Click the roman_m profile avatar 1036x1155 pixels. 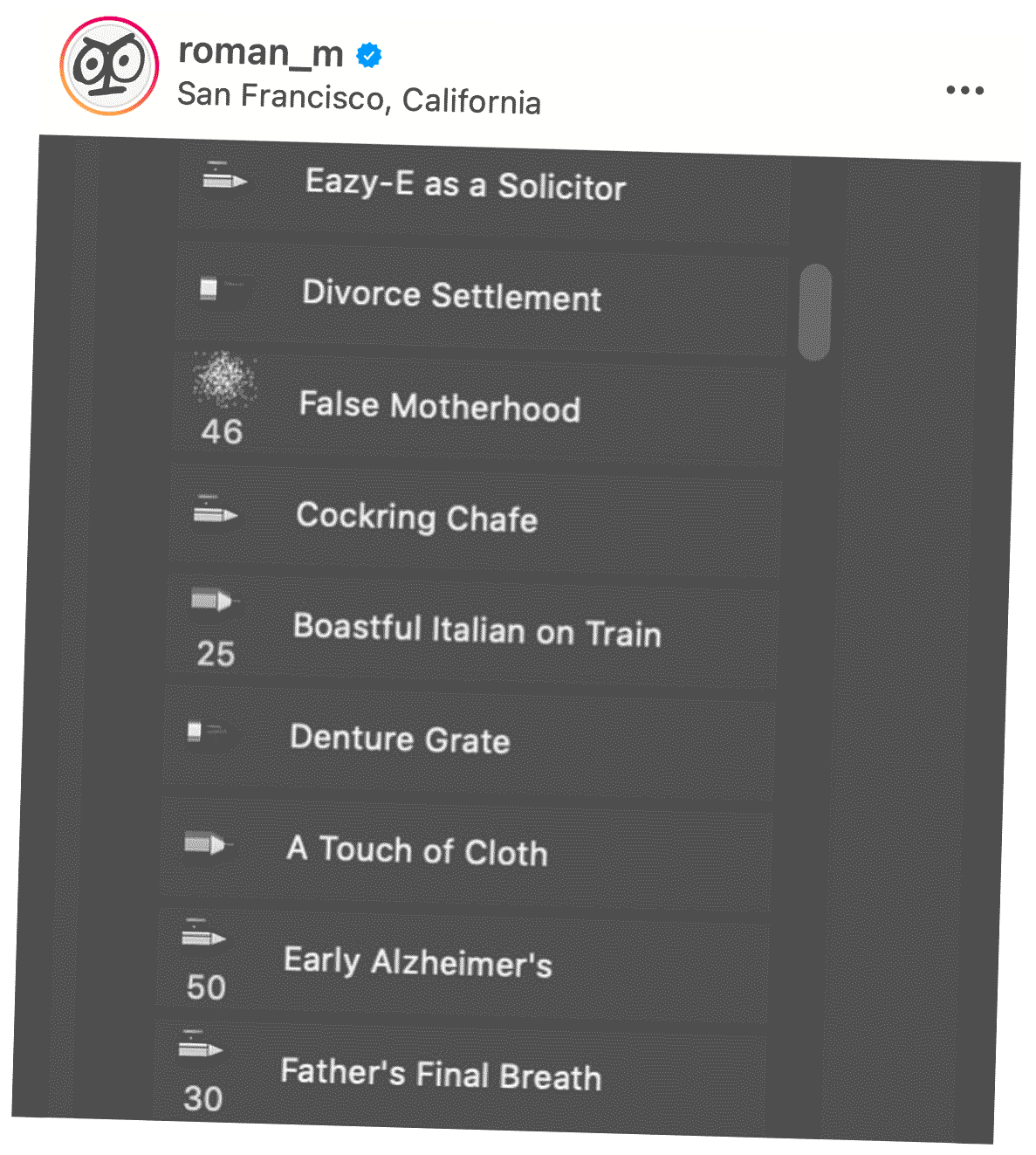click(109, 66)
